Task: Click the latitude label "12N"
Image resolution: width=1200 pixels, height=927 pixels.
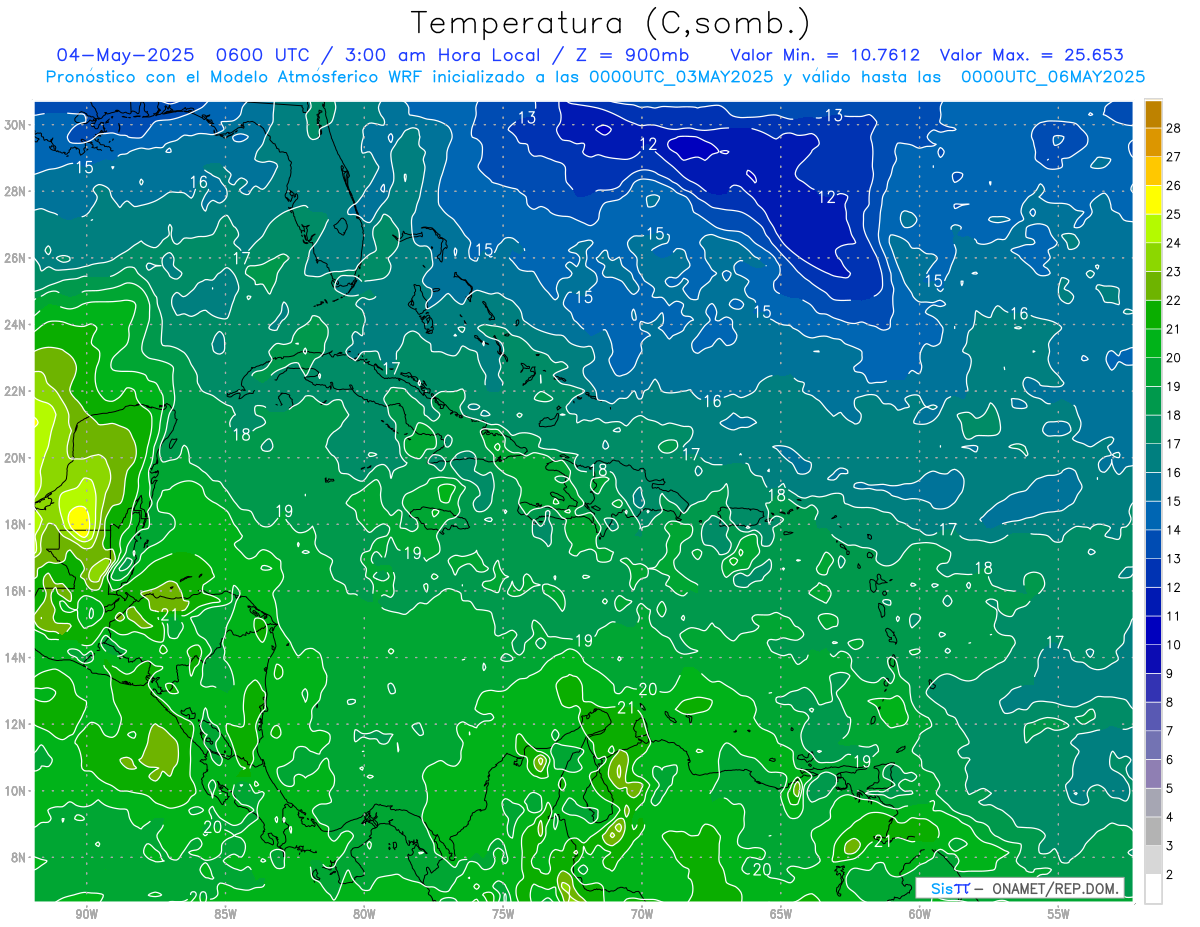Action: [14, 724]
